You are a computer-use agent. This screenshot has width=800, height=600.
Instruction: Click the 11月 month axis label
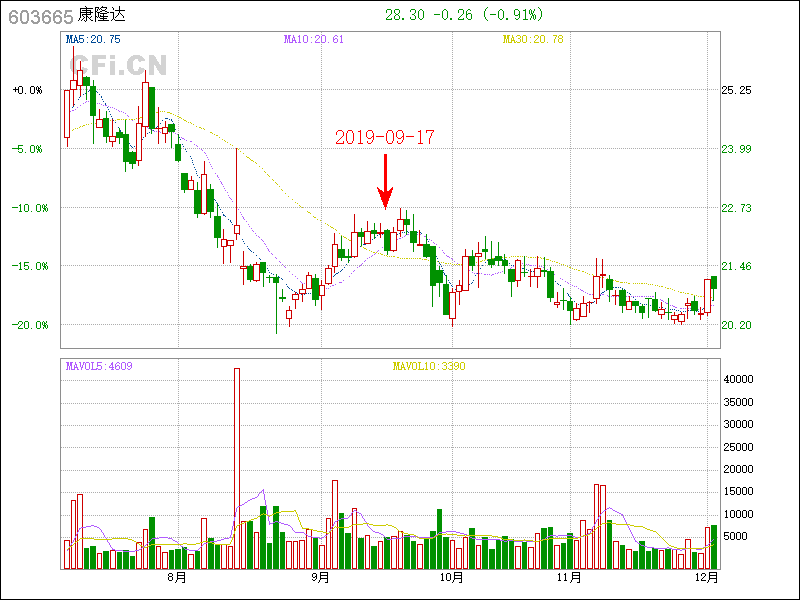(569, 577)
